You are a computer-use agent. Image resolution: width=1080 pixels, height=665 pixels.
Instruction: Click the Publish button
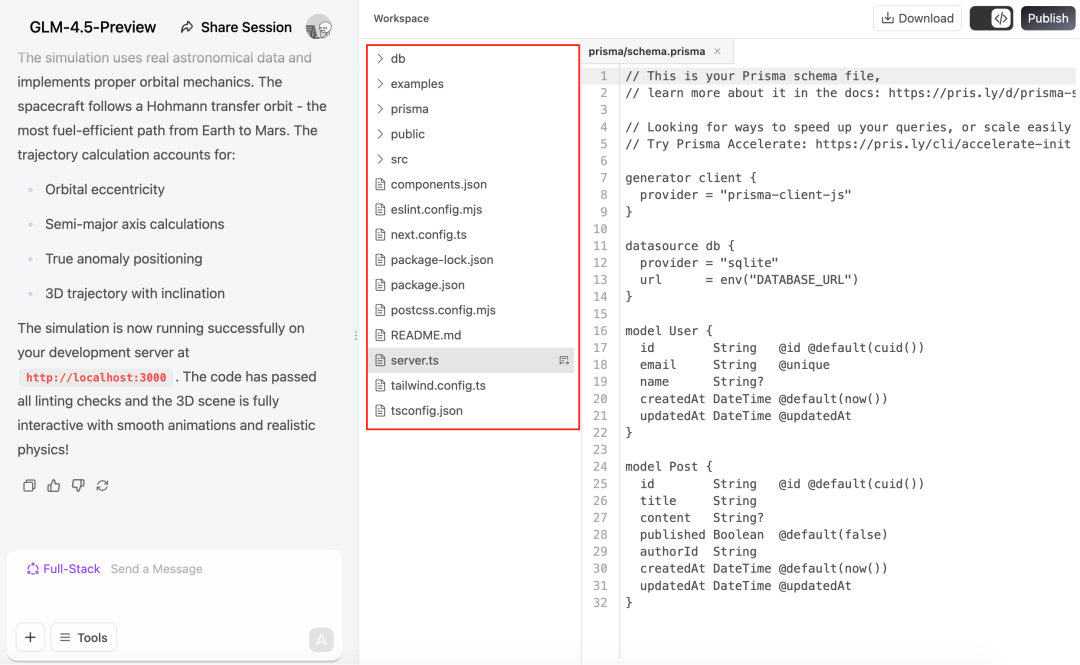click(x=1048, y=19)
